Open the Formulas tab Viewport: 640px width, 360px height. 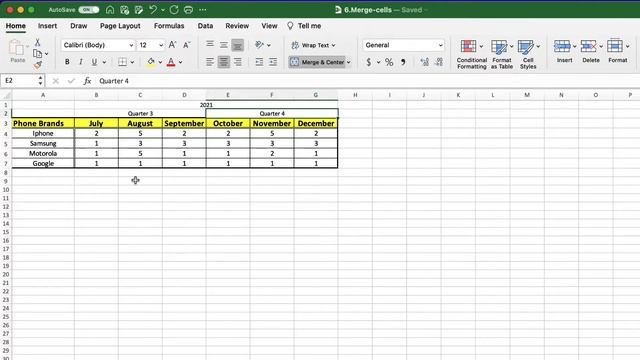(169, 26)
